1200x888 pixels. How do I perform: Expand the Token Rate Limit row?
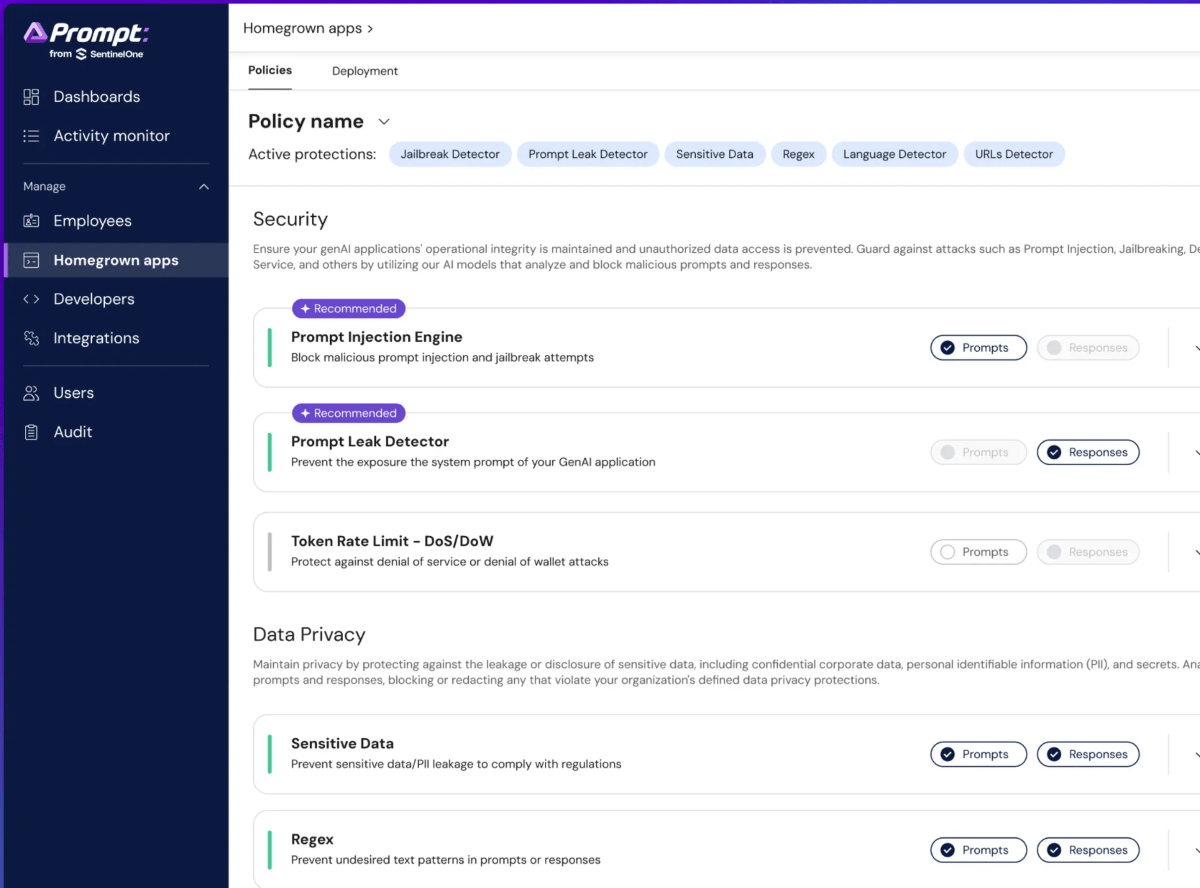tap(1196, 552)
